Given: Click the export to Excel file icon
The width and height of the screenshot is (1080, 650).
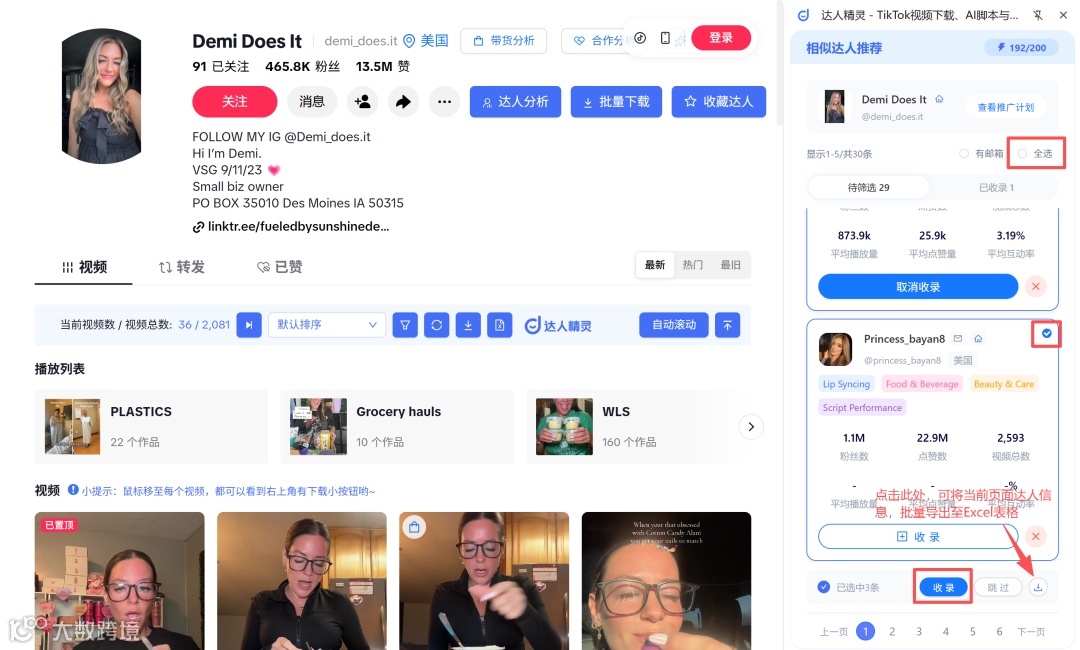Looking at the screenshot, I should pyautogui.click(x=499, y=325).
